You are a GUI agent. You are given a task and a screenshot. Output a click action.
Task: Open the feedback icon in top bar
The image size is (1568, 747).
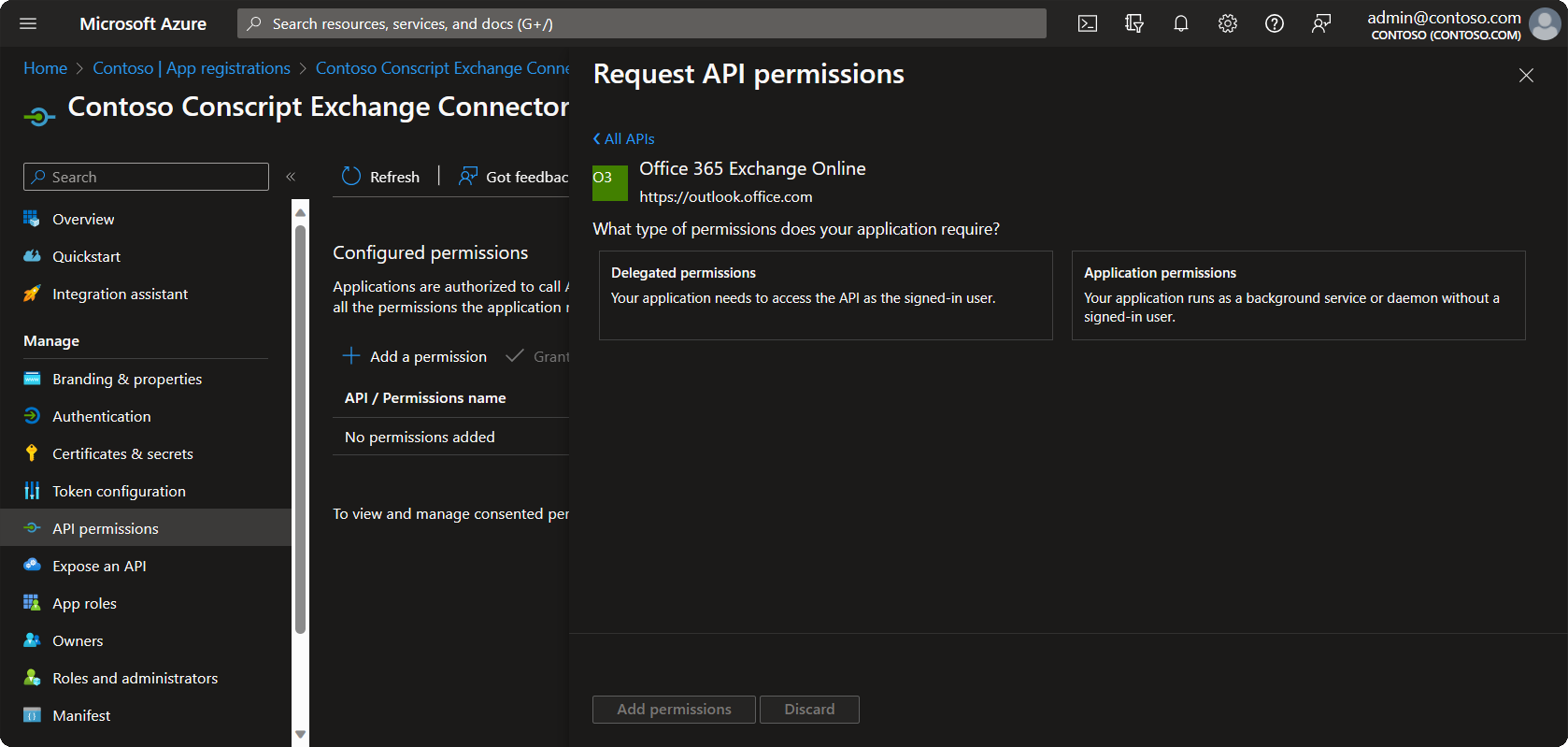pos(1321,23)
